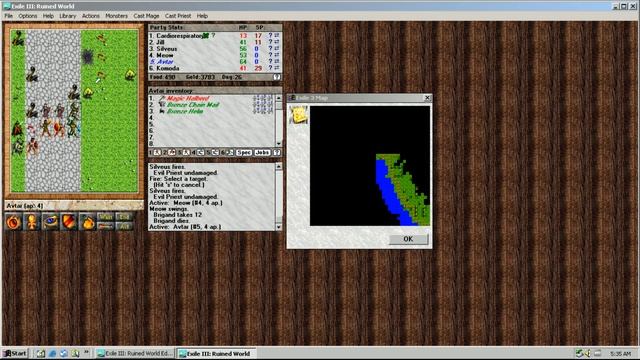This screenshot has height=360, width=640.
Task: Click the trade arrows icon for Cardiorespirator
Action: point(277,36)
